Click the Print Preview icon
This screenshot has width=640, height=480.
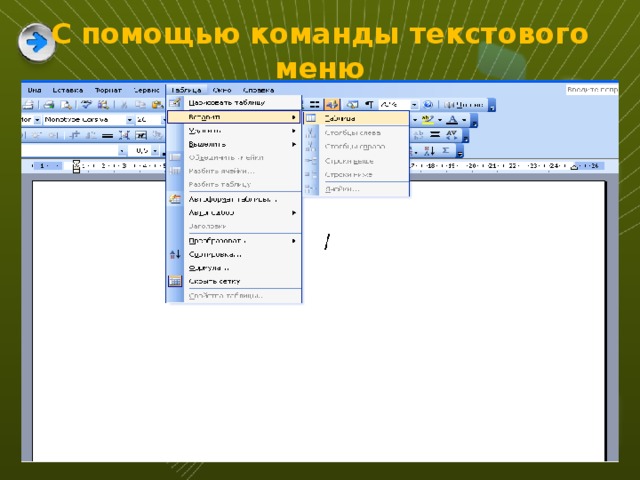[66, 105]
